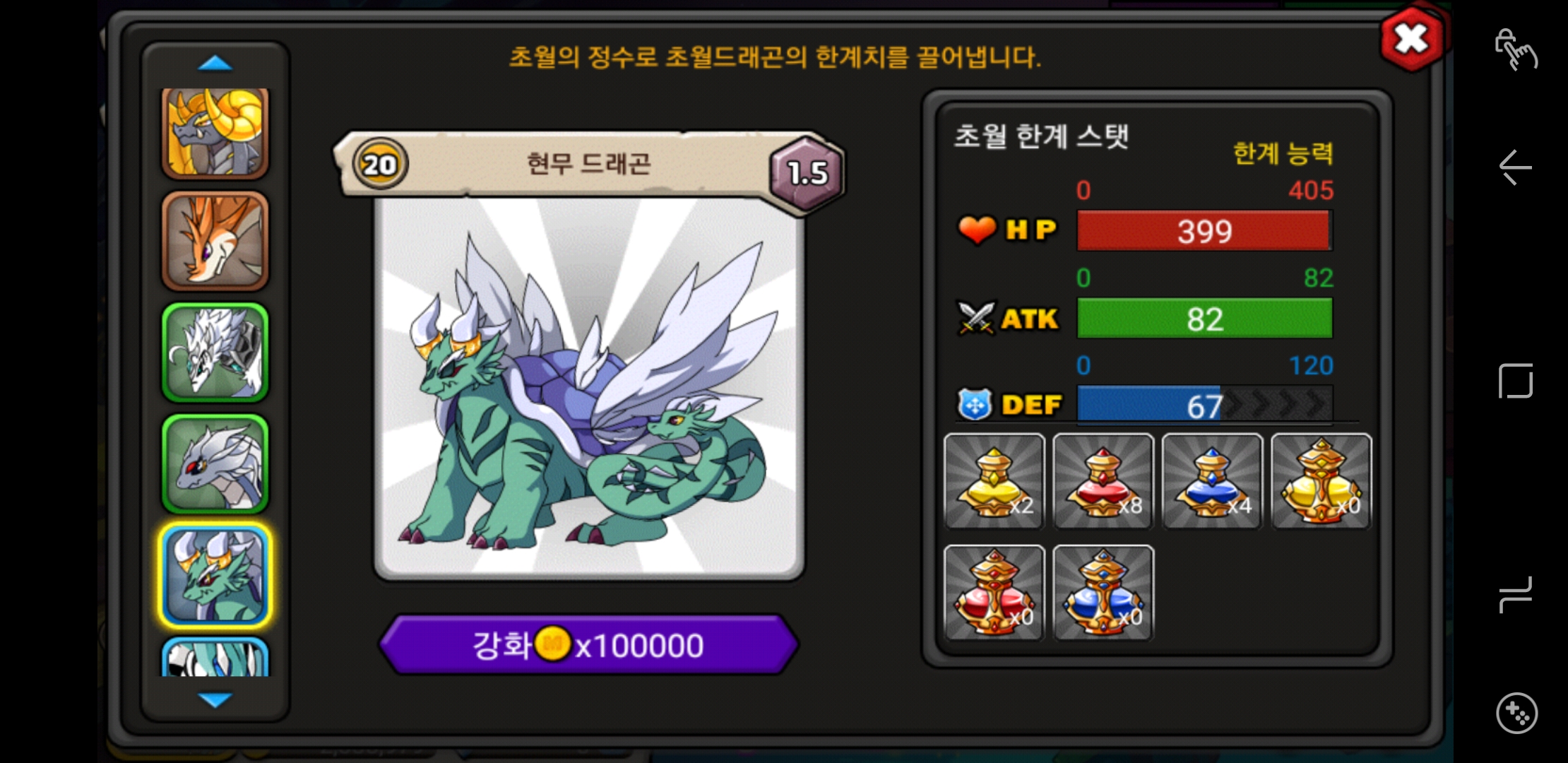Open the game tools controller icon
Image resolution: width=1568 pixels, height=763 pixels.
pyautogui.click(x=1516, y=714)
